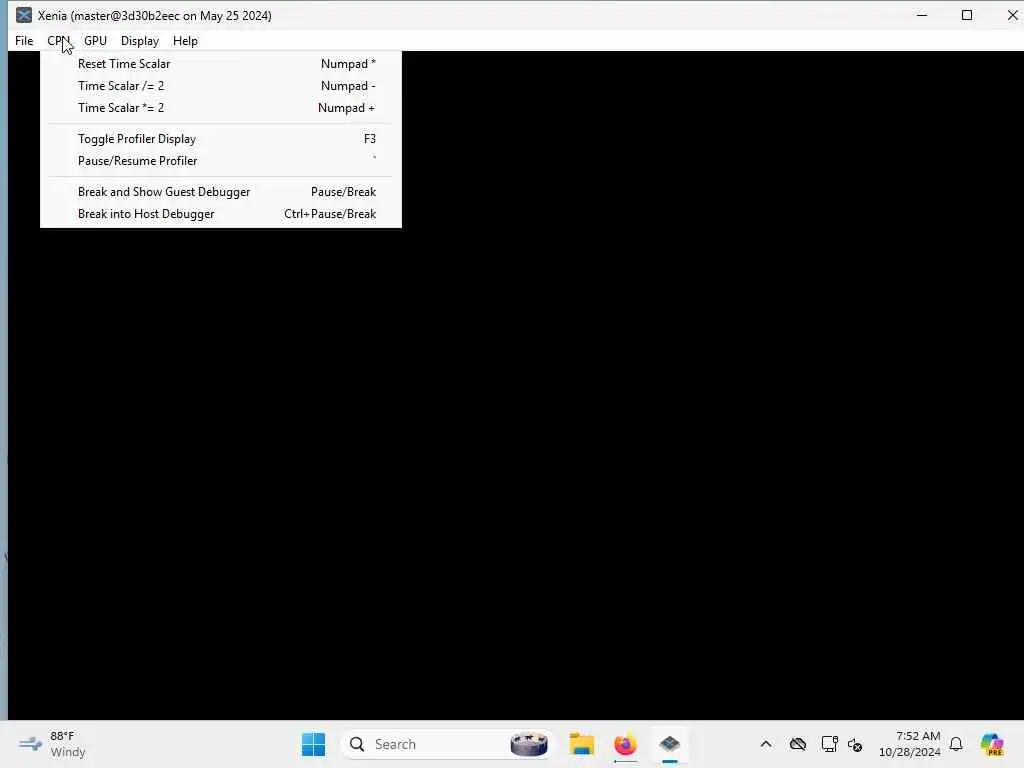The image size is (1024, 768).
Task: Open the Help menu
Action: 185,40
